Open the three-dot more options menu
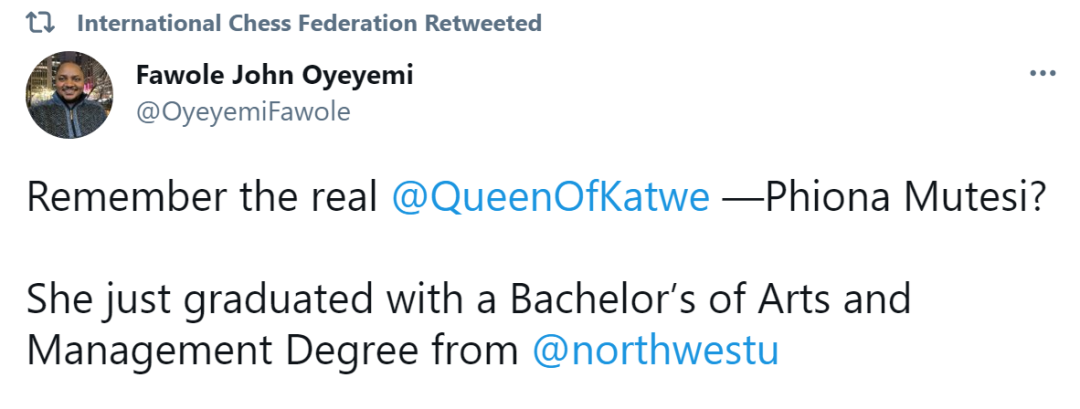This screenshot has height=409, width=1080. (1043, 74)
